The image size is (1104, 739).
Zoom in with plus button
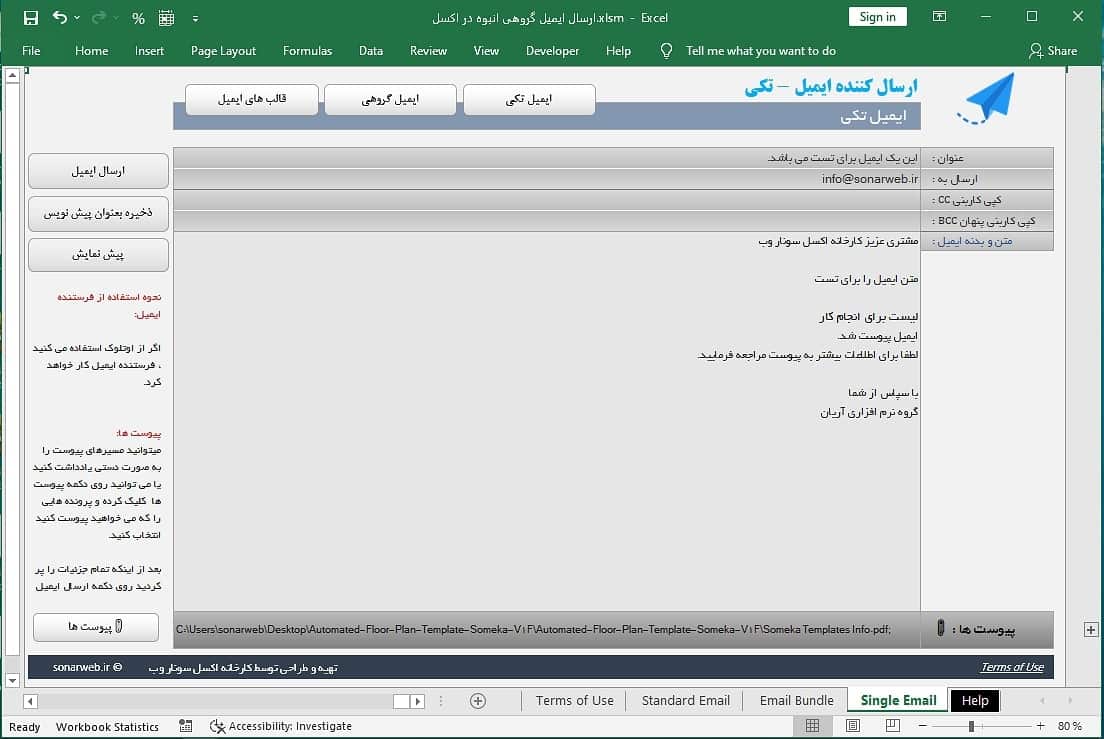pyautogui.click(x=1040, y=726)
